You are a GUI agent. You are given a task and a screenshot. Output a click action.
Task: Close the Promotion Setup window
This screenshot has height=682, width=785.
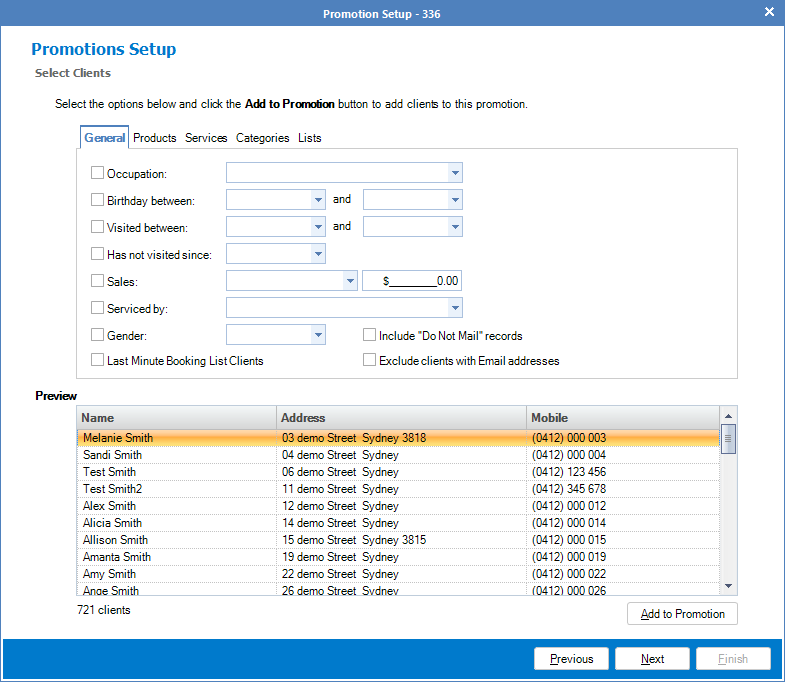[x=769, y=13]
